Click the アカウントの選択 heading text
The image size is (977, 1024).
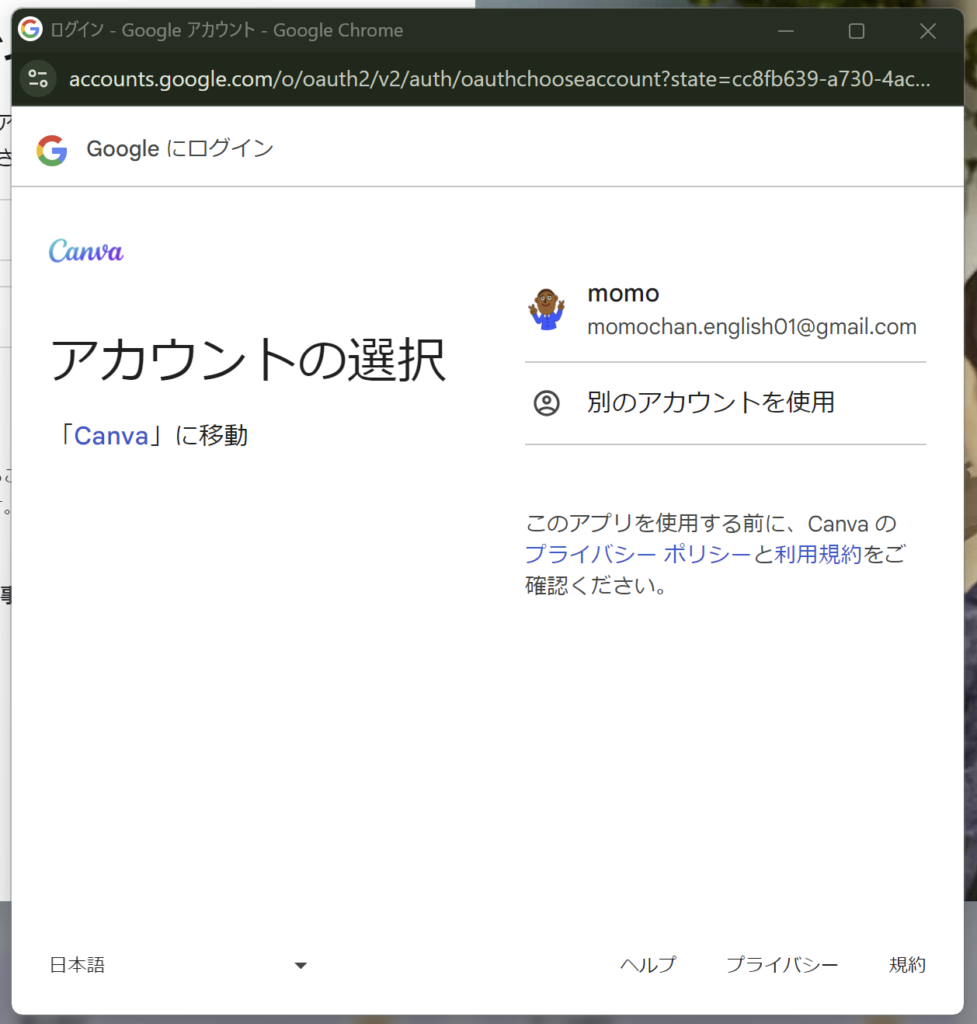pyautogui.click(x=248, y=360)
